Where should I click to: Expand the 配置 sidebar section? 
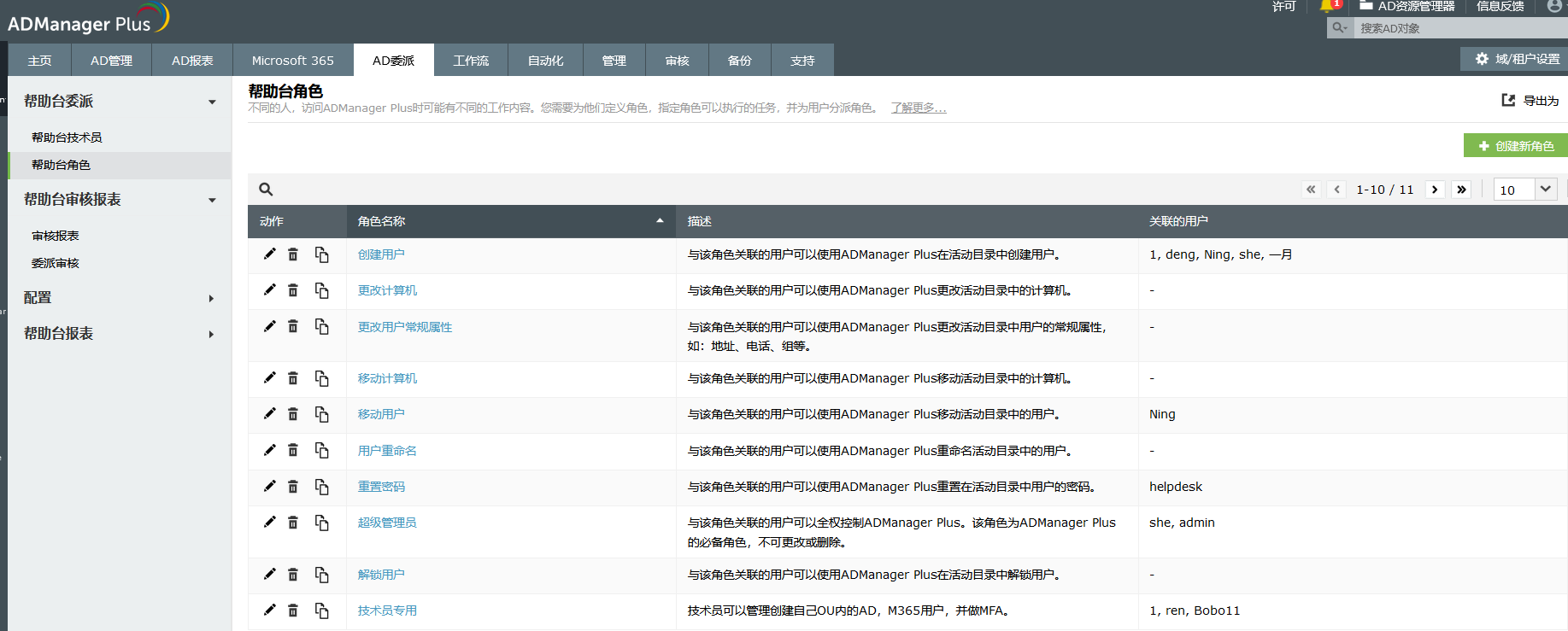(x=212, y=299)
